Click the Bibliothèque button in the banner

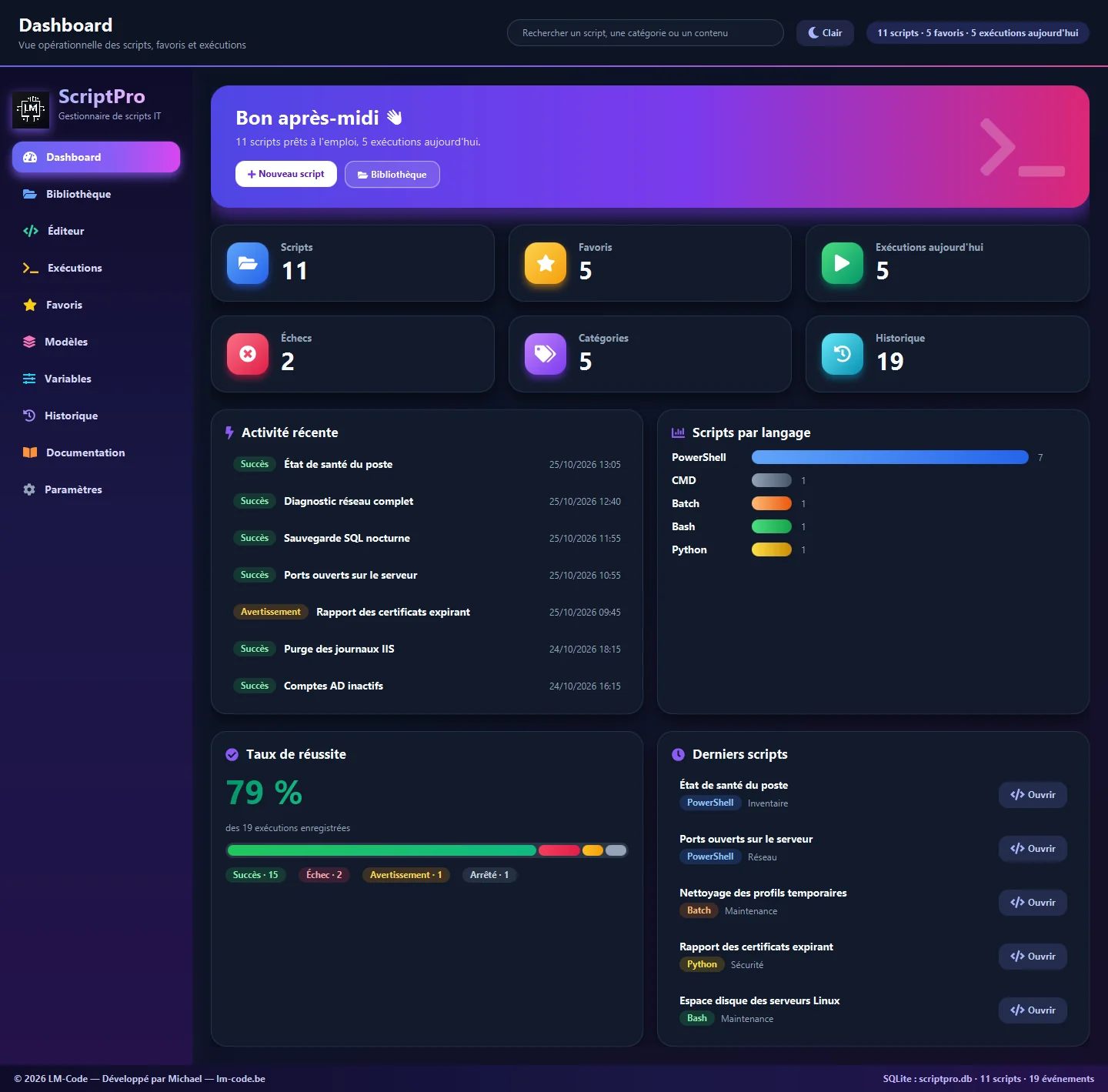tap(392, 174)
